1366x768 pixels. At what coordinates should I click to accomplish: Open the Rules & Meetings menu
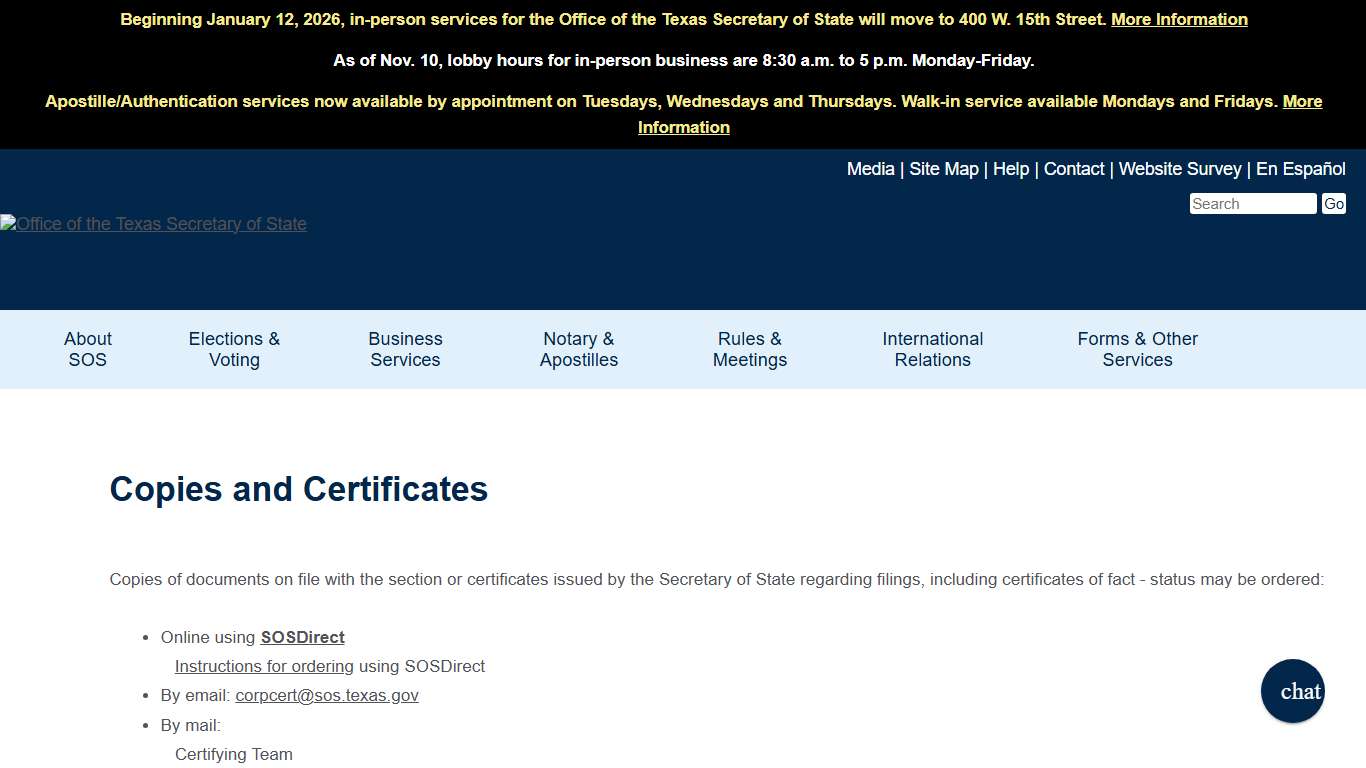click(x=749, y=349)
